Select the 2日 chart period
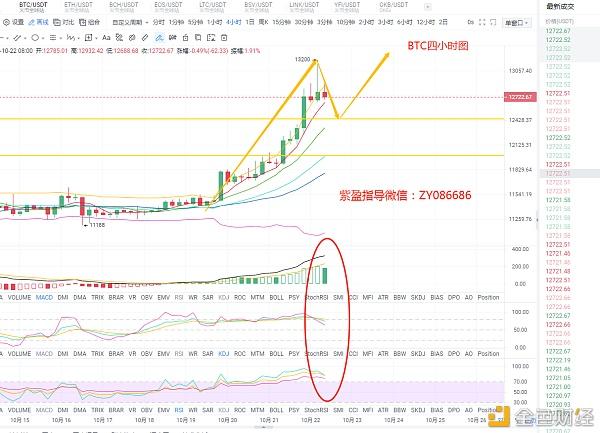 (443, 23)
